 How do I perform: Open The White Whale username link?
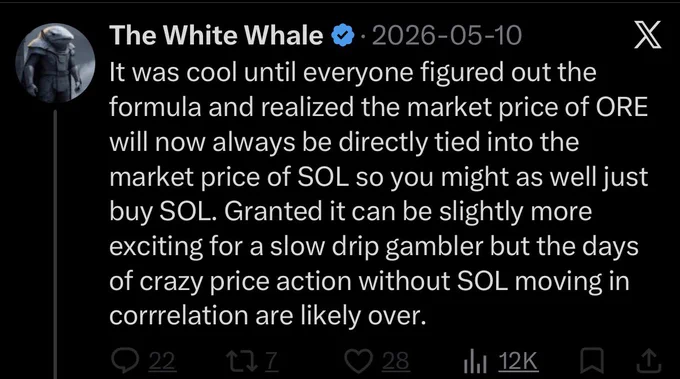(216, 35)
